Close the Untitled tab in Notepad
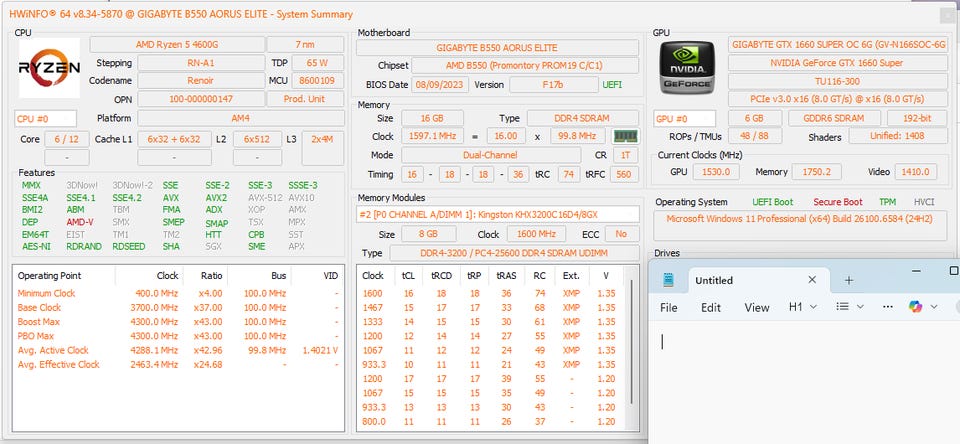Image resolution: width=960 pixels, height=444 pixels. coord(812,280)
